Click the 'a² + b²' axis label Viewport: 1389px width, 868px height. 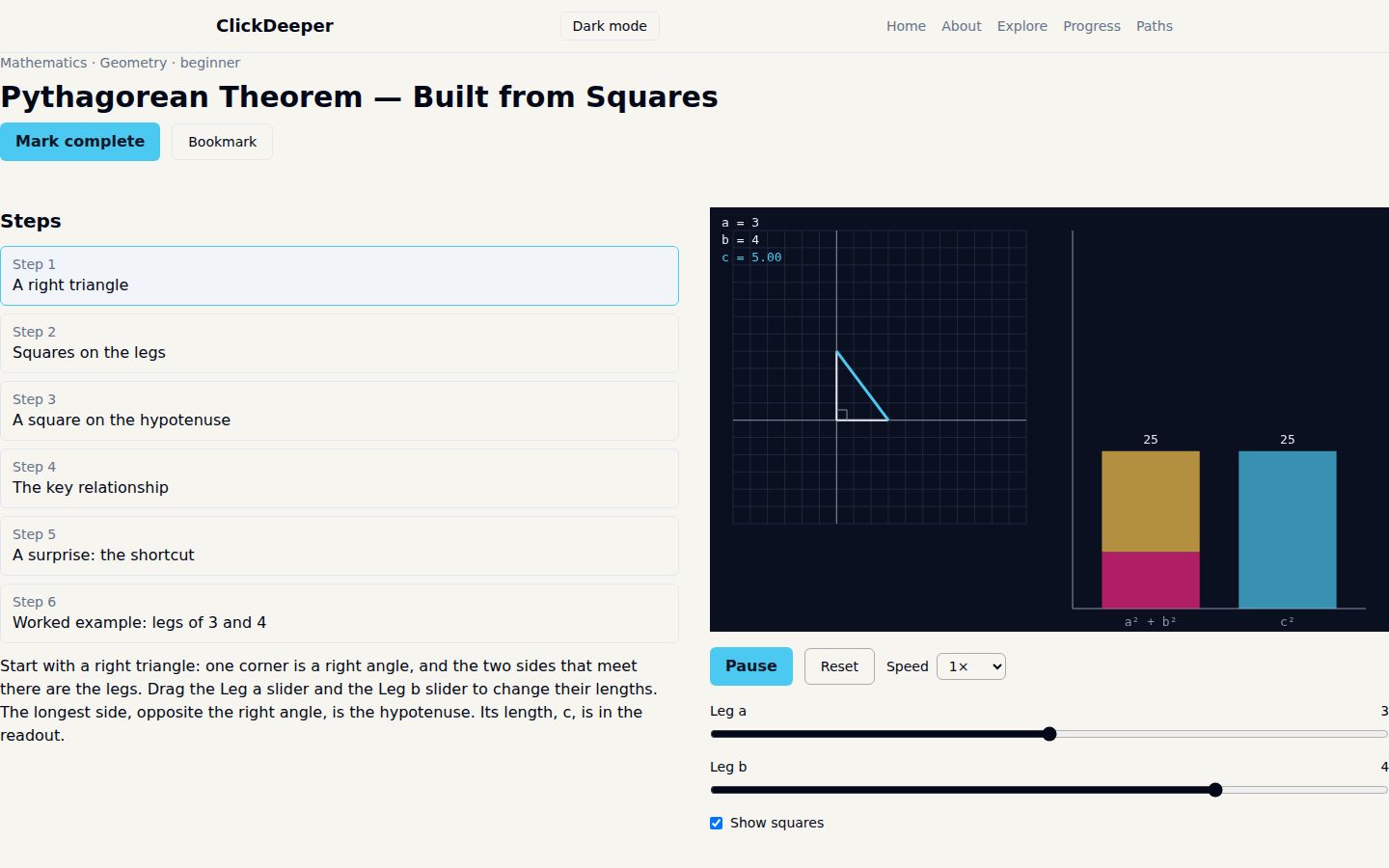tap(1151, 622)
